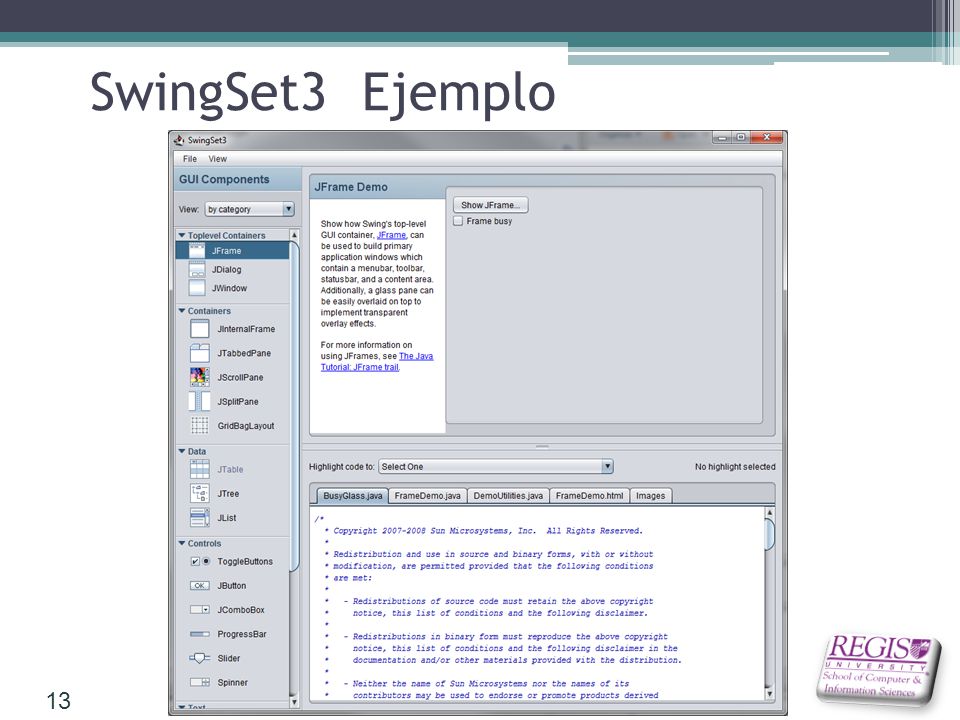Collapse the Controls section
The width and height of the screenshot is (960, 720).
coord(182,543)
